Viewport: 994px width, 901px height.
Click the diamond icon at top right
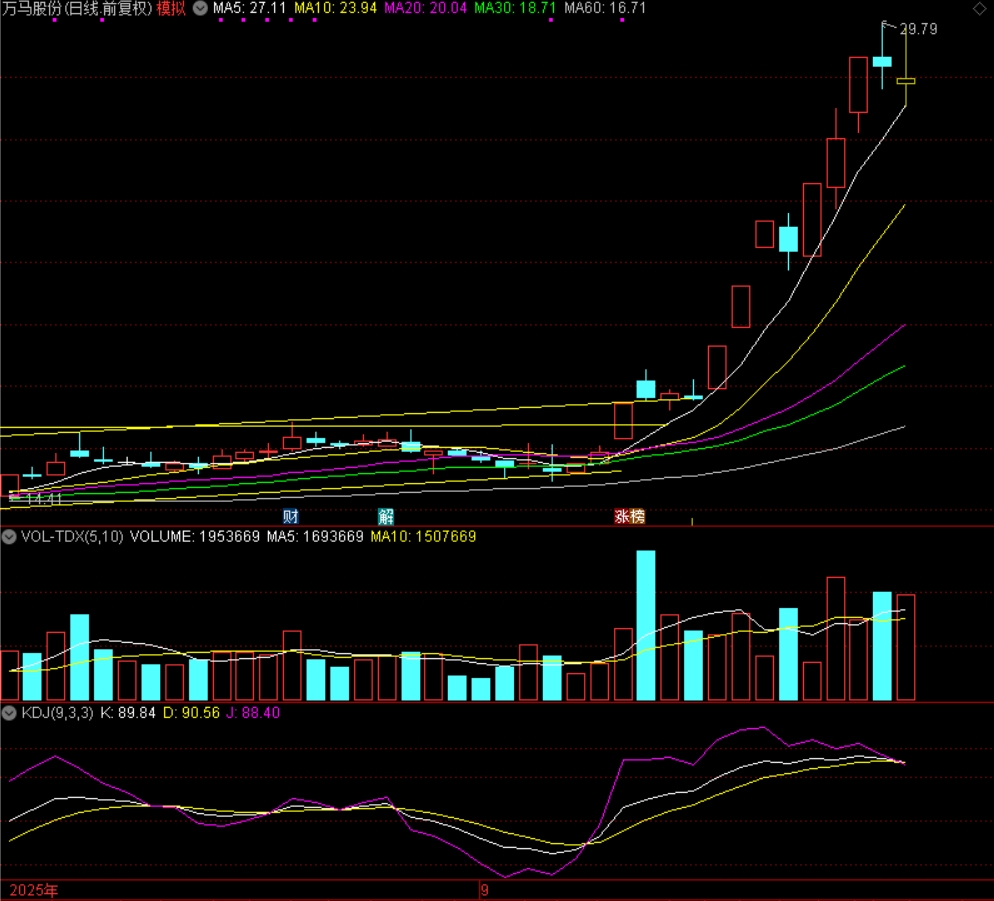pyautogui.click(x=979, y=8)
